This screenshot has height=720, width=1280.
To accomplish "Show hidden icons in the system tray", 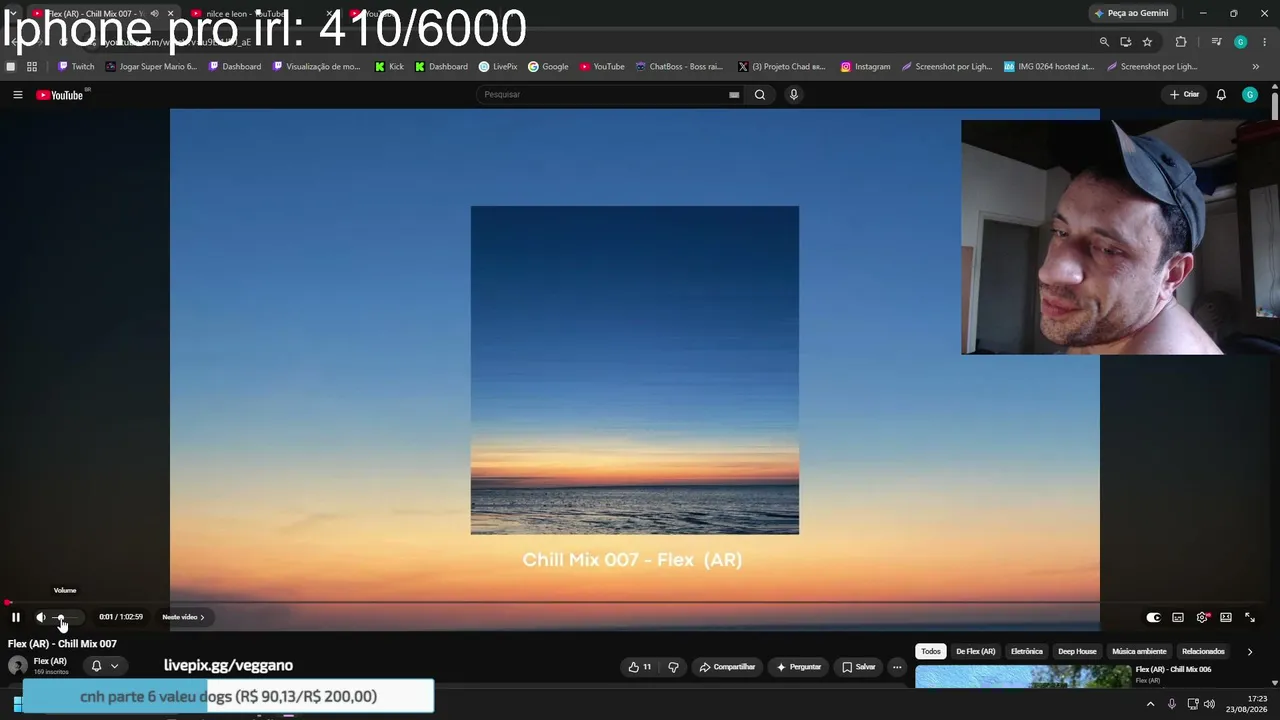I will [1150, 704].
